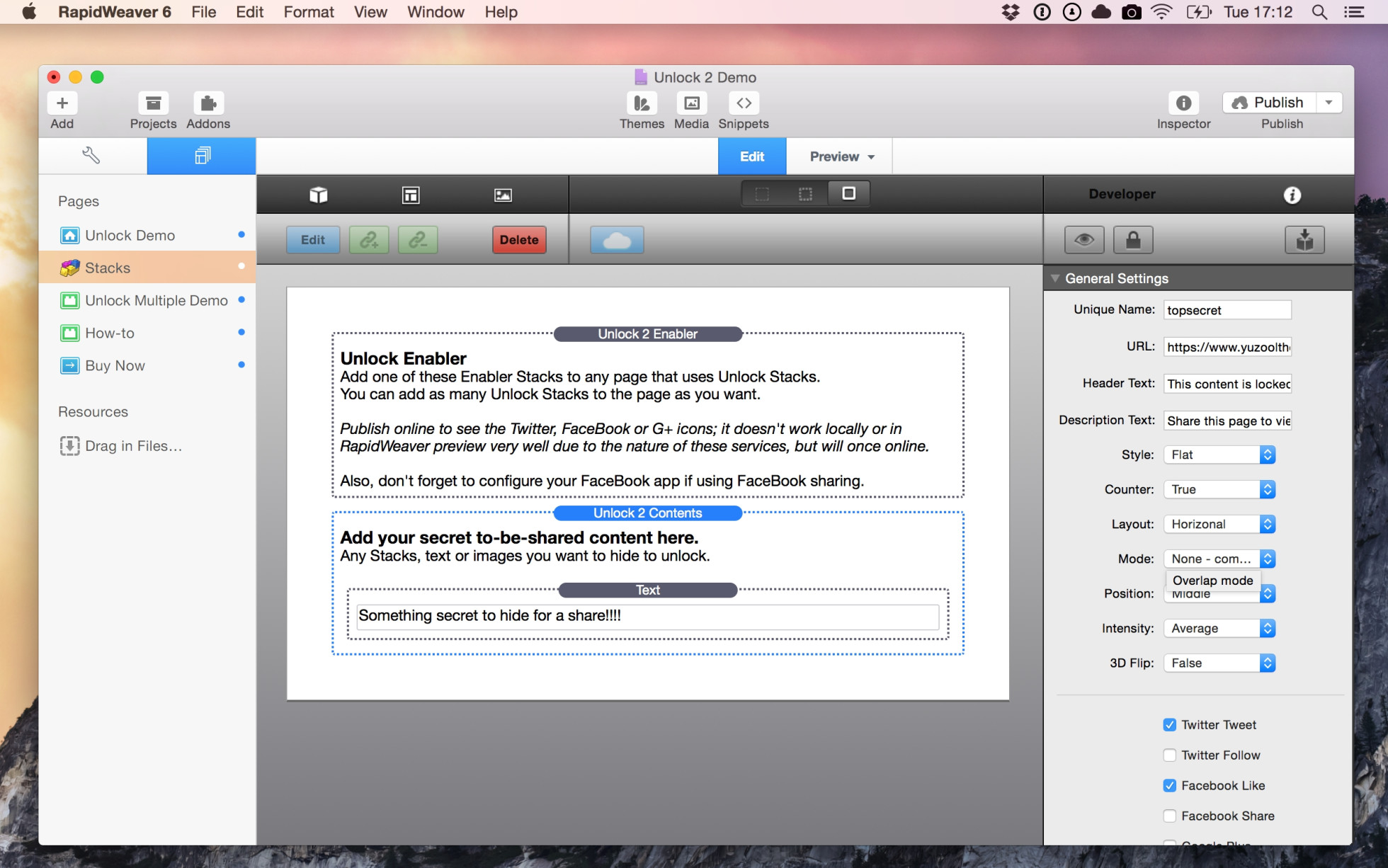Click the red Delete button
Image resolution: width=1388 pixels, height=868 pixels.
click(519, 240)
